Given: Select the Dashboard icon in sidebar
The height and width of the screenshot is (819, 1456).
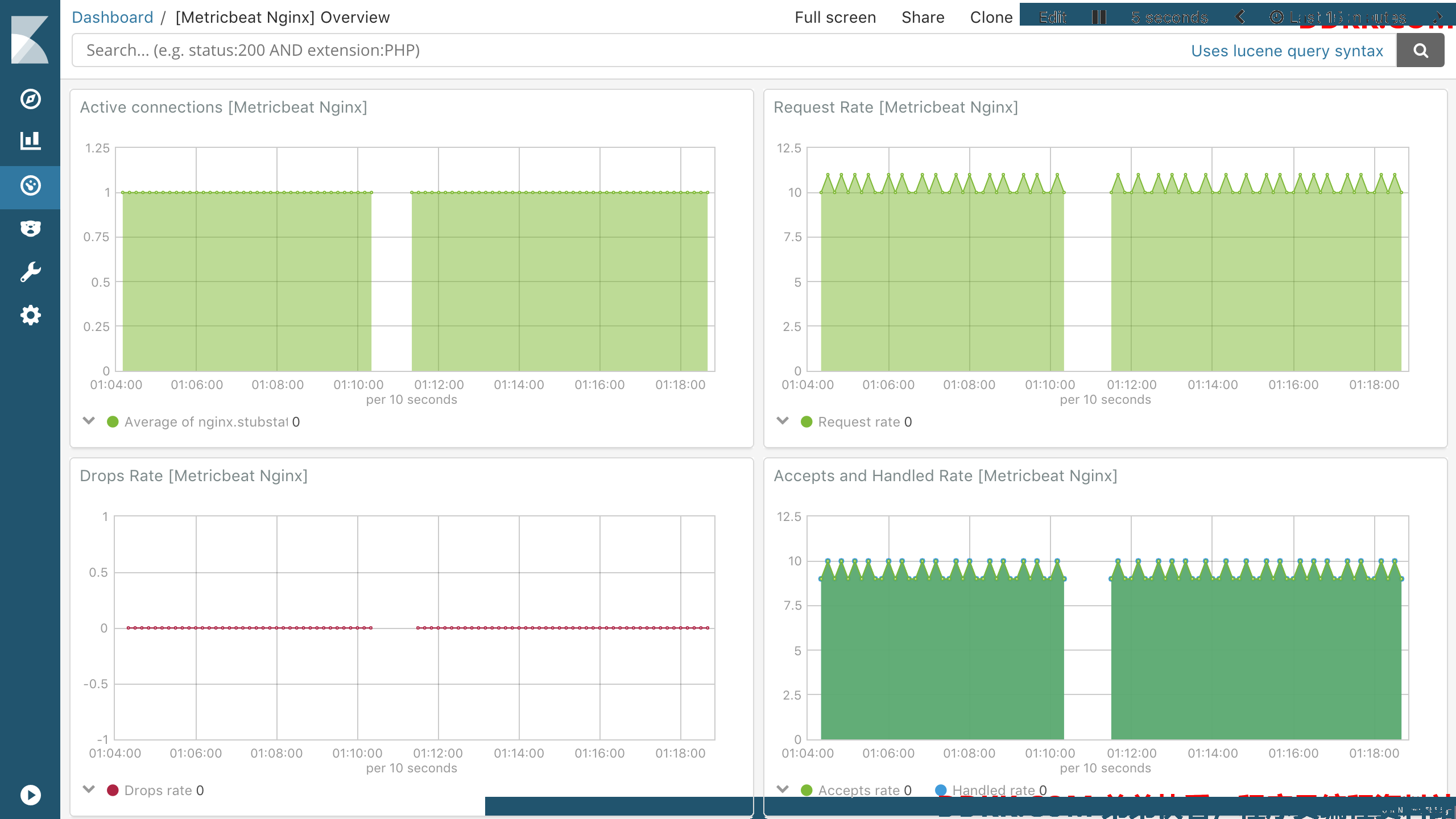Looking at the screenshot, I should click(30, 186).
